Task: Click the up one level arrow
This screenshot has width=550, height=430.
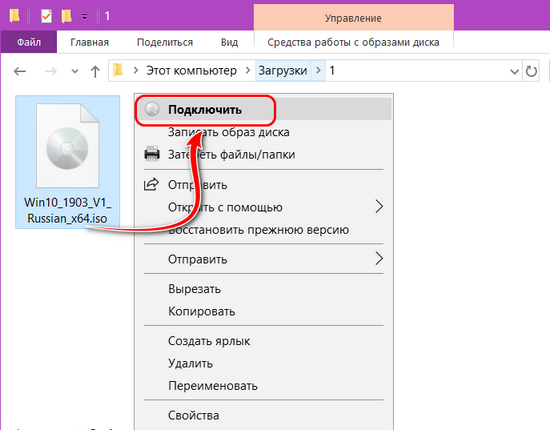Action: 95,72
